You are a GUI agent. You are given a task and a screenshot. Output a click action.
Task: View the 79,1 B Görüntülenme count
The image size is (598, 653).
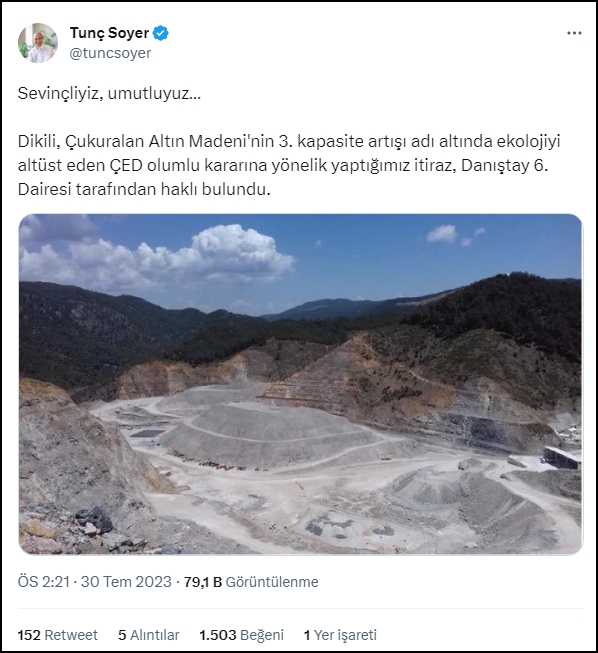pyautogui.click(x=251, y=582)
